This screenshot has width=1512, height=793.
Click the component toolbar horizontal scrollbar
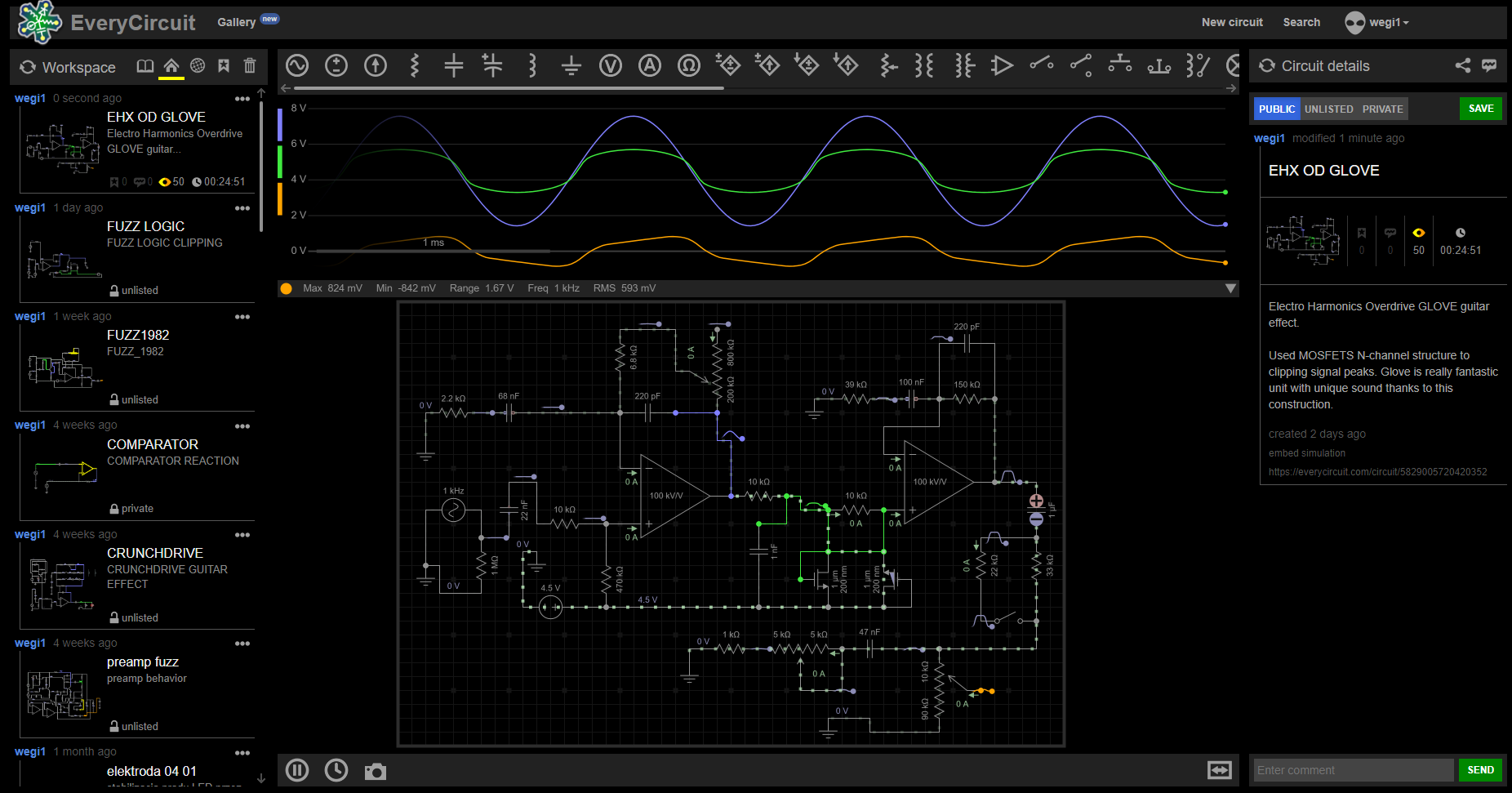coord(509,88)
